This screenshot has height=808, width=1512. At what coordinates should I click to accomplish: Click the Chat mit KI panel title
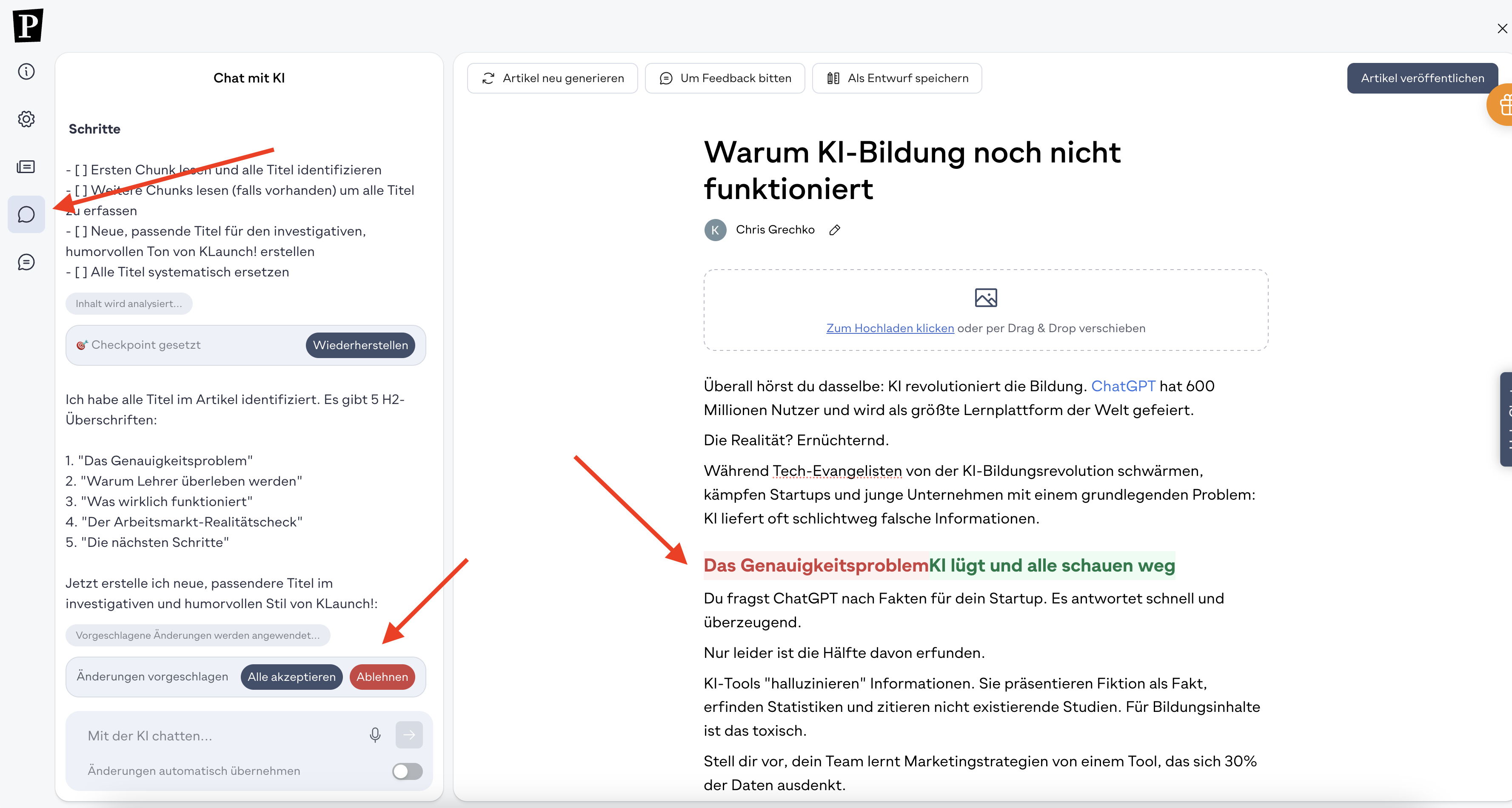[x=249, y=78]
